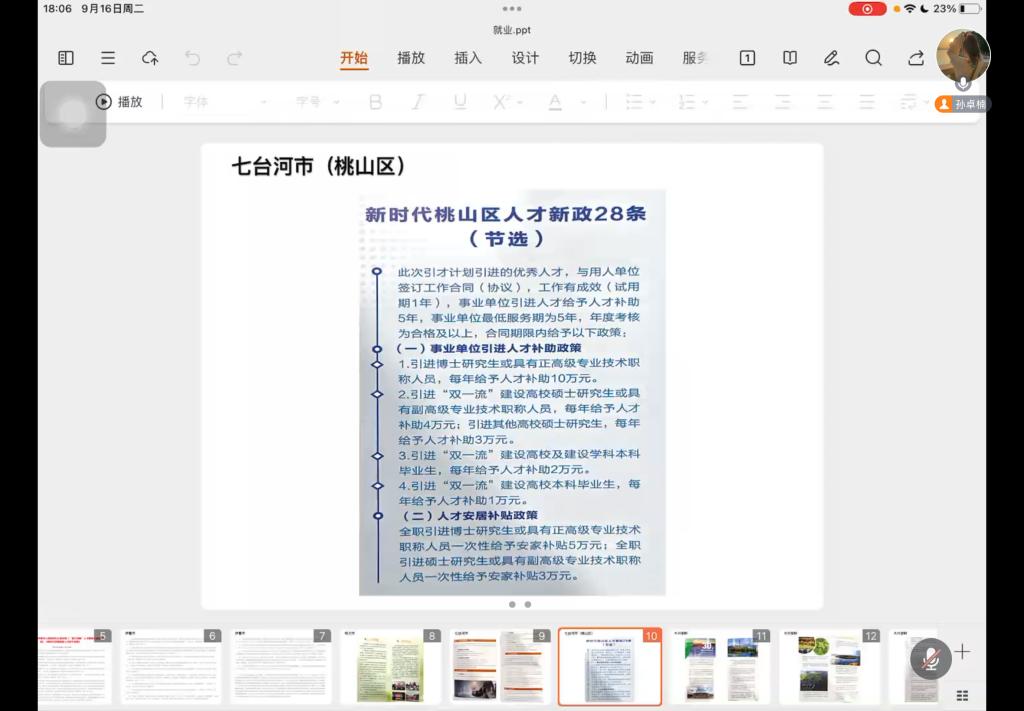
Task: Switch to the 设计 tab
Action: tap(525, 58)
